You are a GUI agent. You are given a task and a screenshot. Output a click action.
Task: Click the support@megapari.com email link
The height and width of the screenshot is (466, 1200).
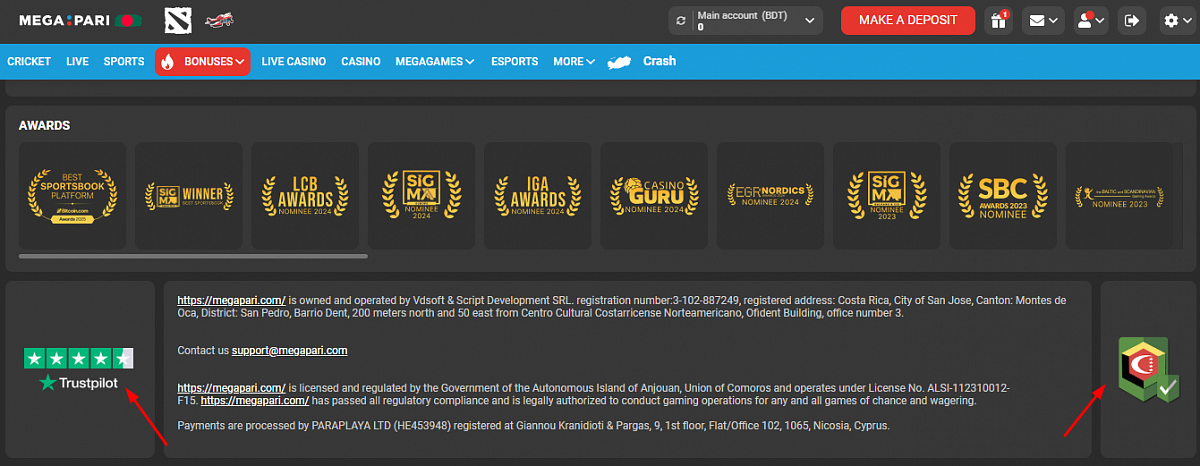pyautogui.click(x=289, y=351)
